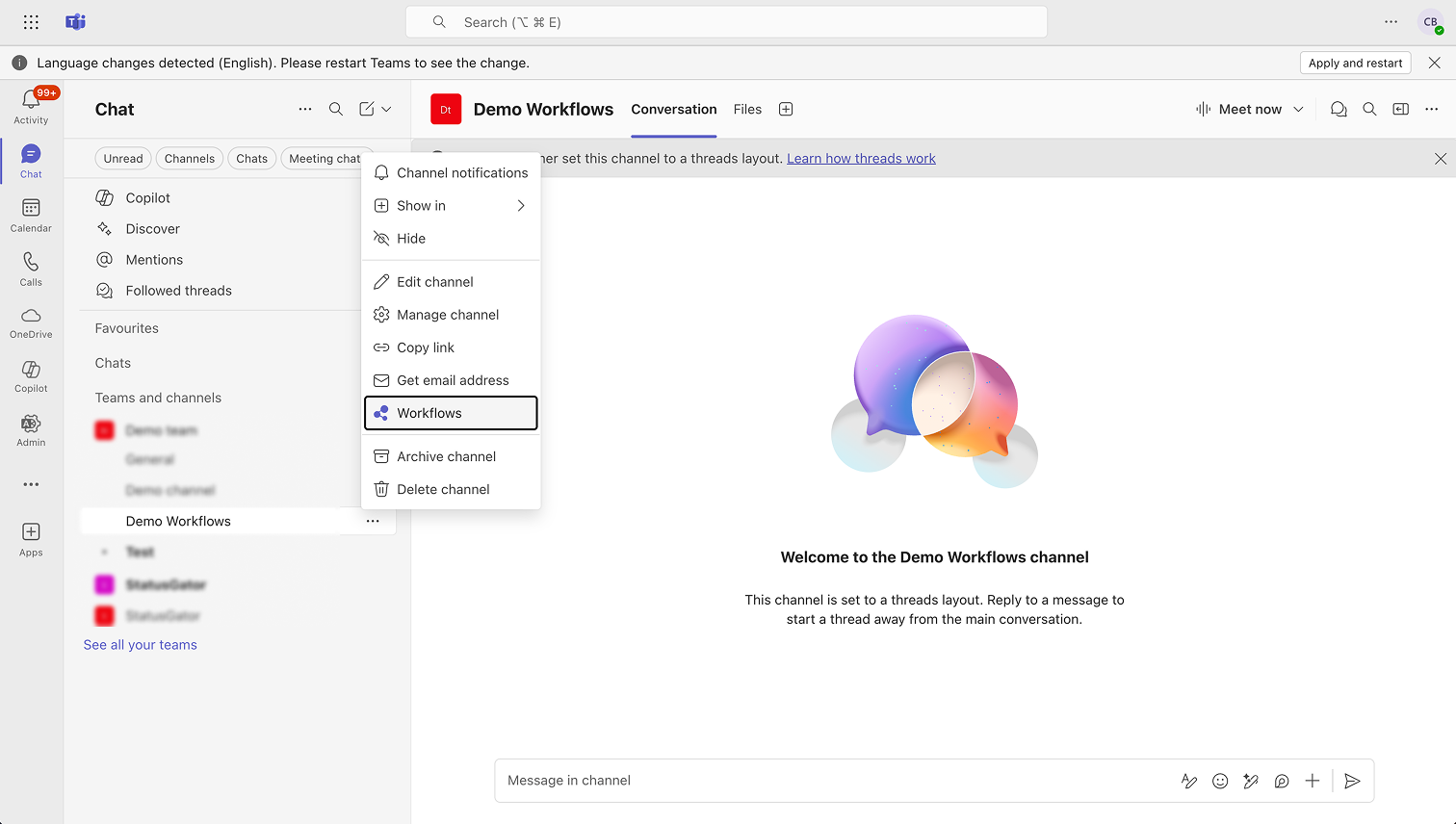Expand Show in submenu

[x=521, y=206]
